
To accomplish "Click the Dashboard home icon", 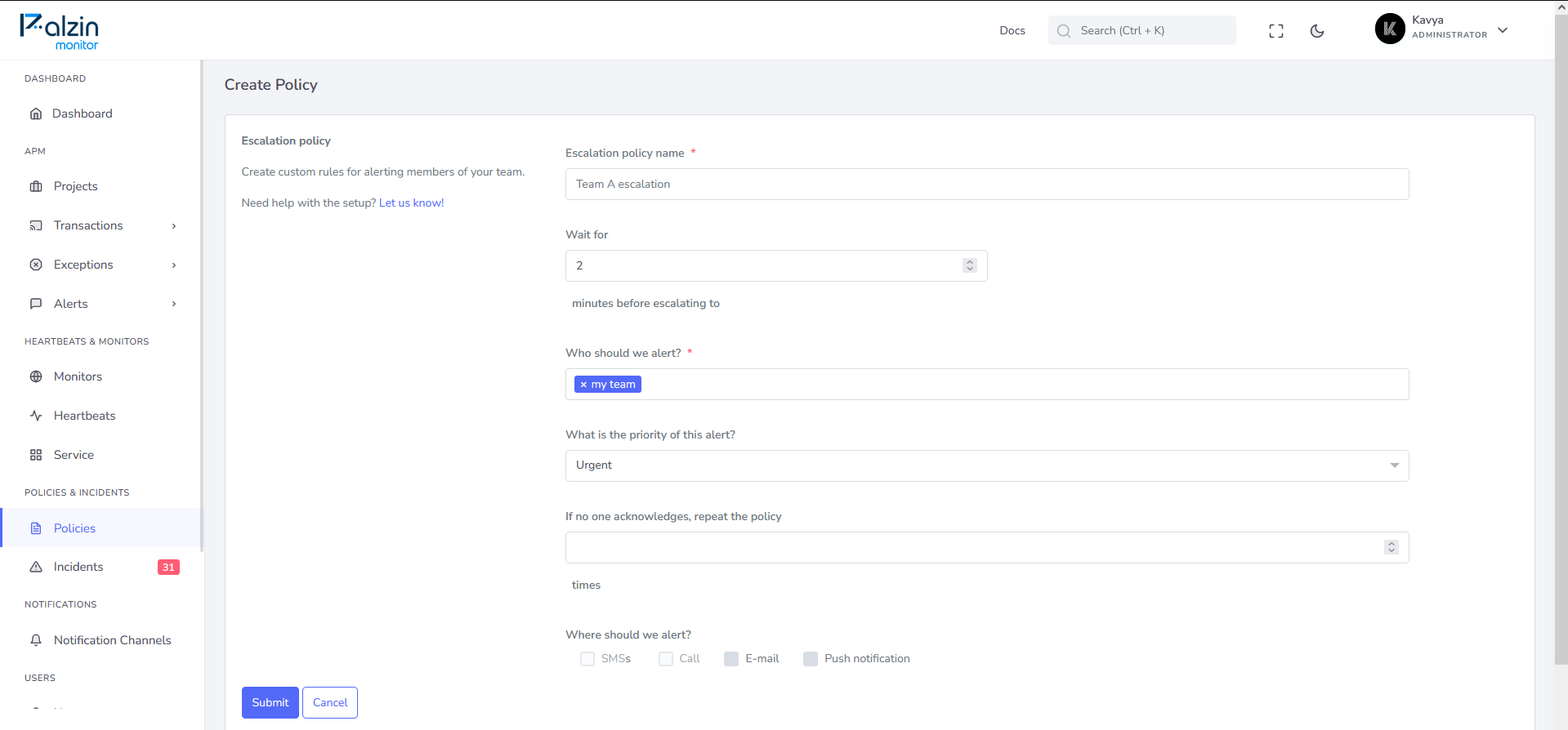I will [x=36, y=114].
